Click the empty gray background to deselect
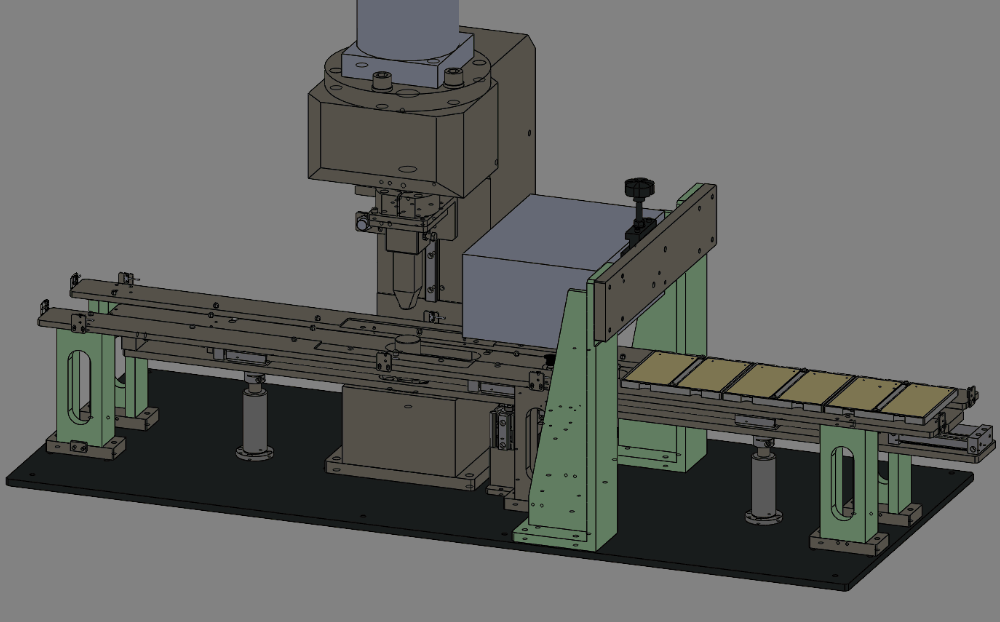 pyautogui.click(x=850, y=100)
